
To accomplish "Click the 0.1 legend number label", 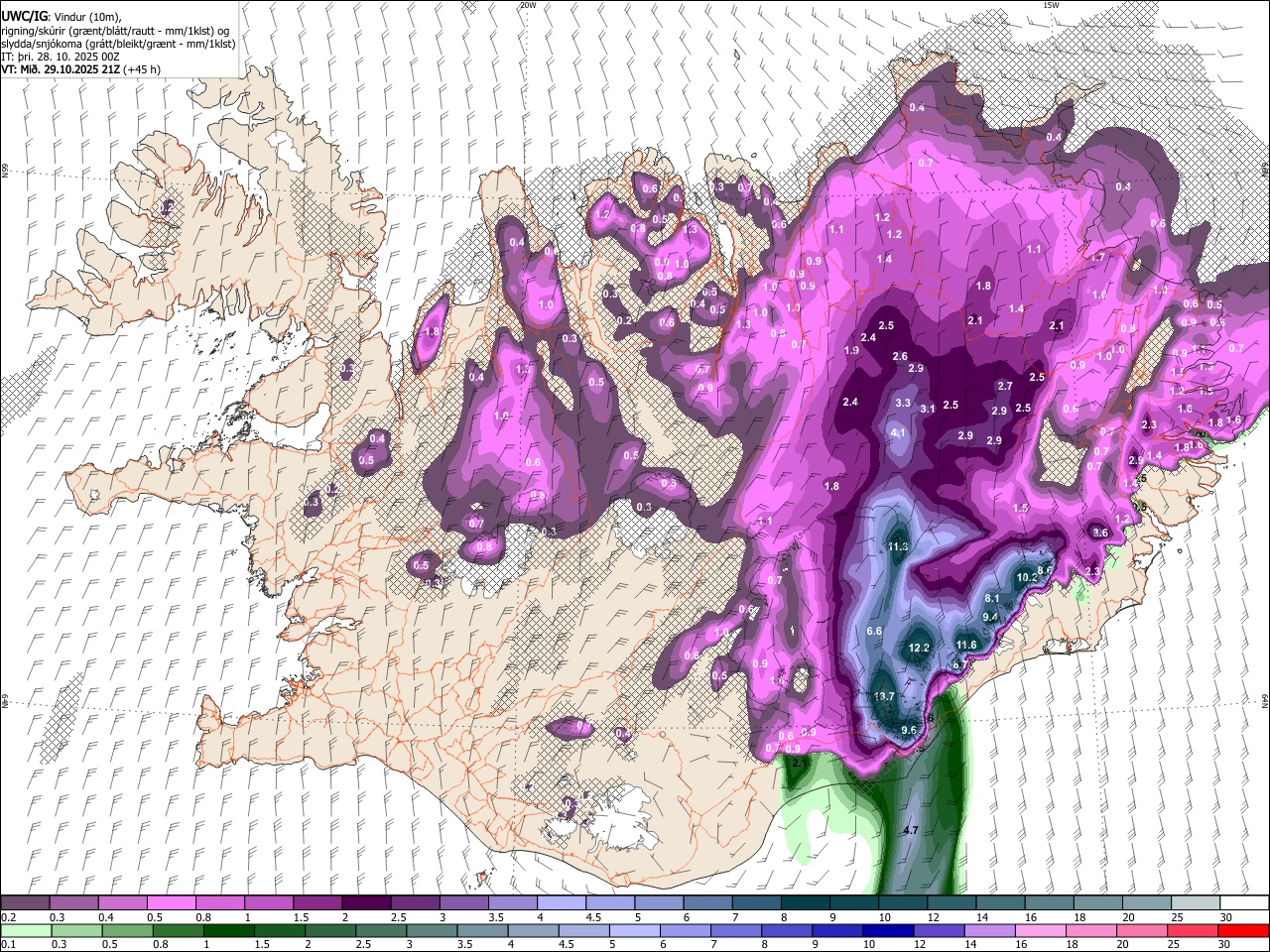I will (x=9, y=944).
